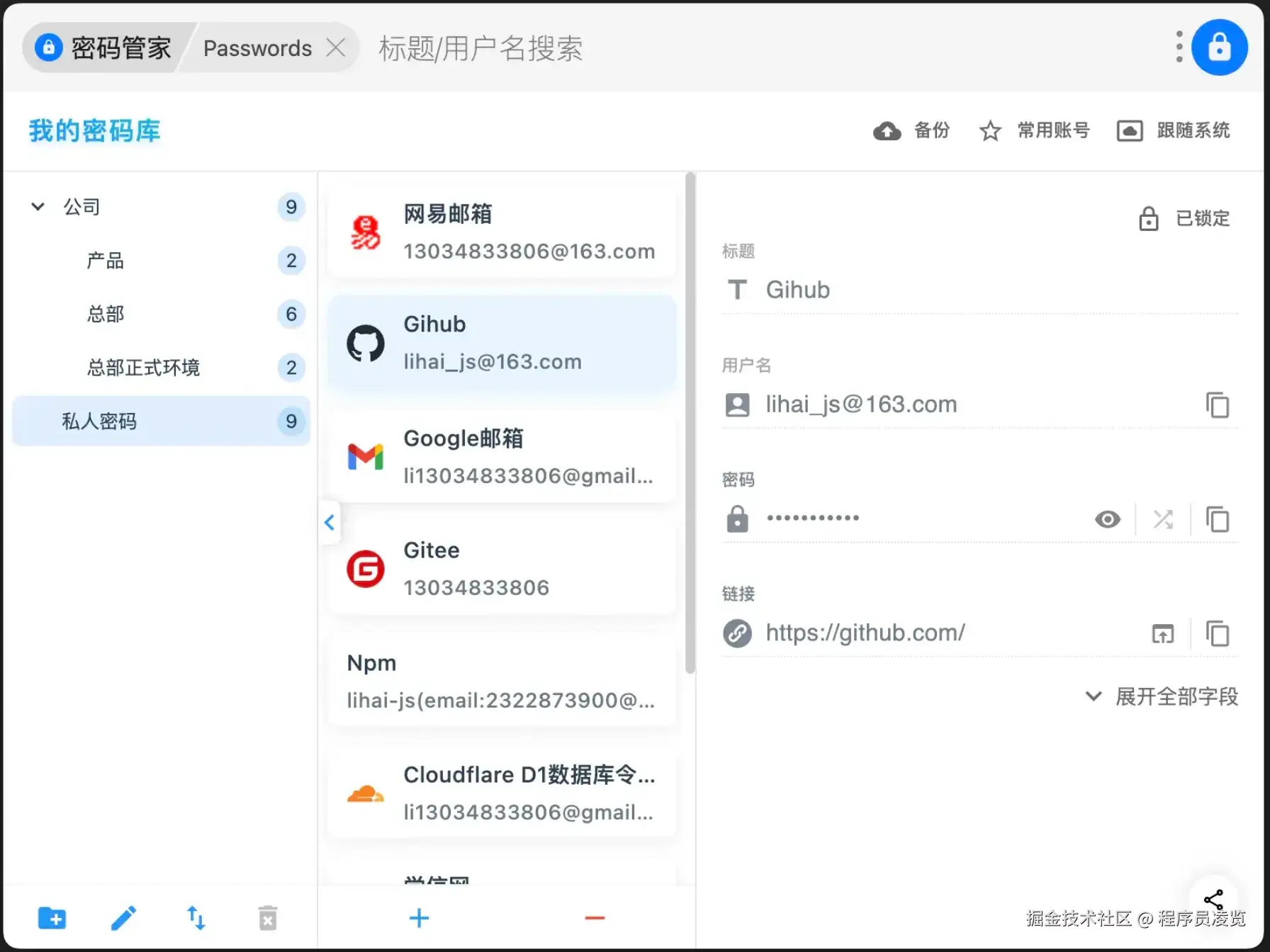
Task: Click the T title icon beside Gihub
Action: [737, 290]
